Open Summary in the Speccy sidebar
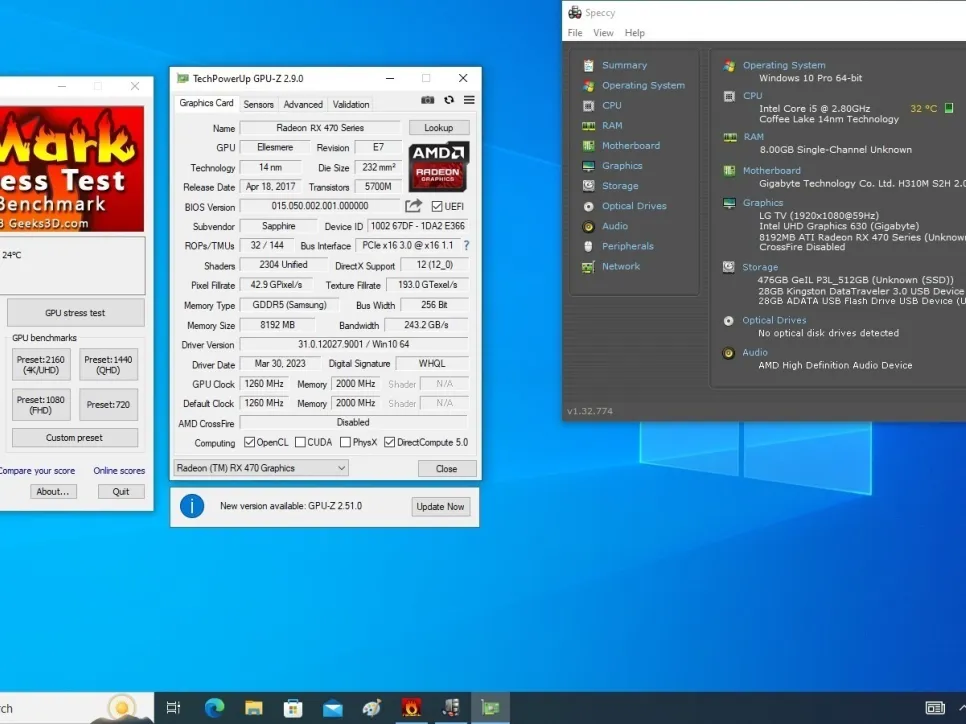Image resolution: width=966 pixels, height=724 pixels. (624, 65)
